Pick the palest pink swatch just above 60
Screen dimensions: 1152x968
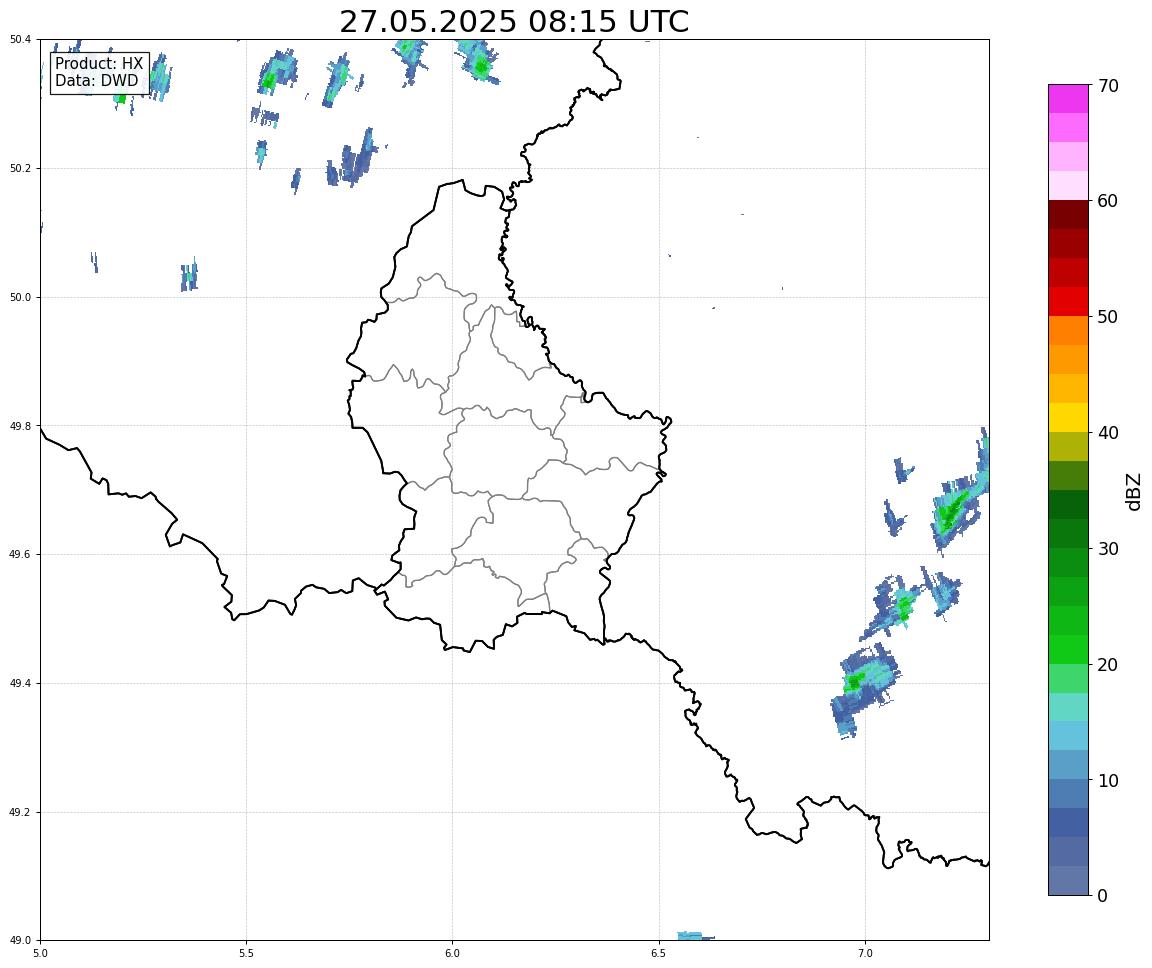pos(1068,186)
